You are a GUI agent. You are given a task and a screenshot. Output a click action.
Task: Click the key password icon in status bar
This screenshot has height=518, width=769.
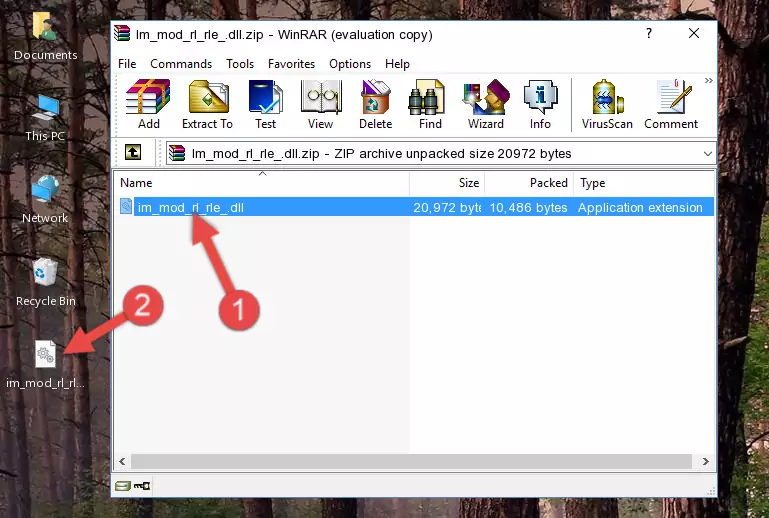[x=142, y=486]
